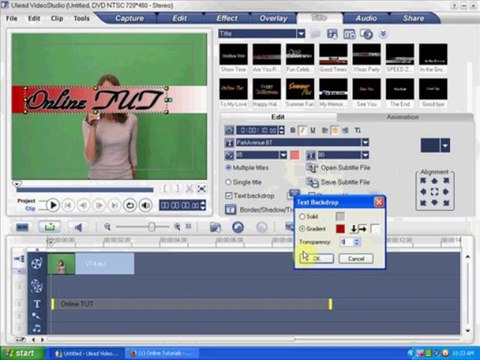Switch to timeline view icon
Image resolution: width=480 pixels, height=360 pixels.
[50, 227]
